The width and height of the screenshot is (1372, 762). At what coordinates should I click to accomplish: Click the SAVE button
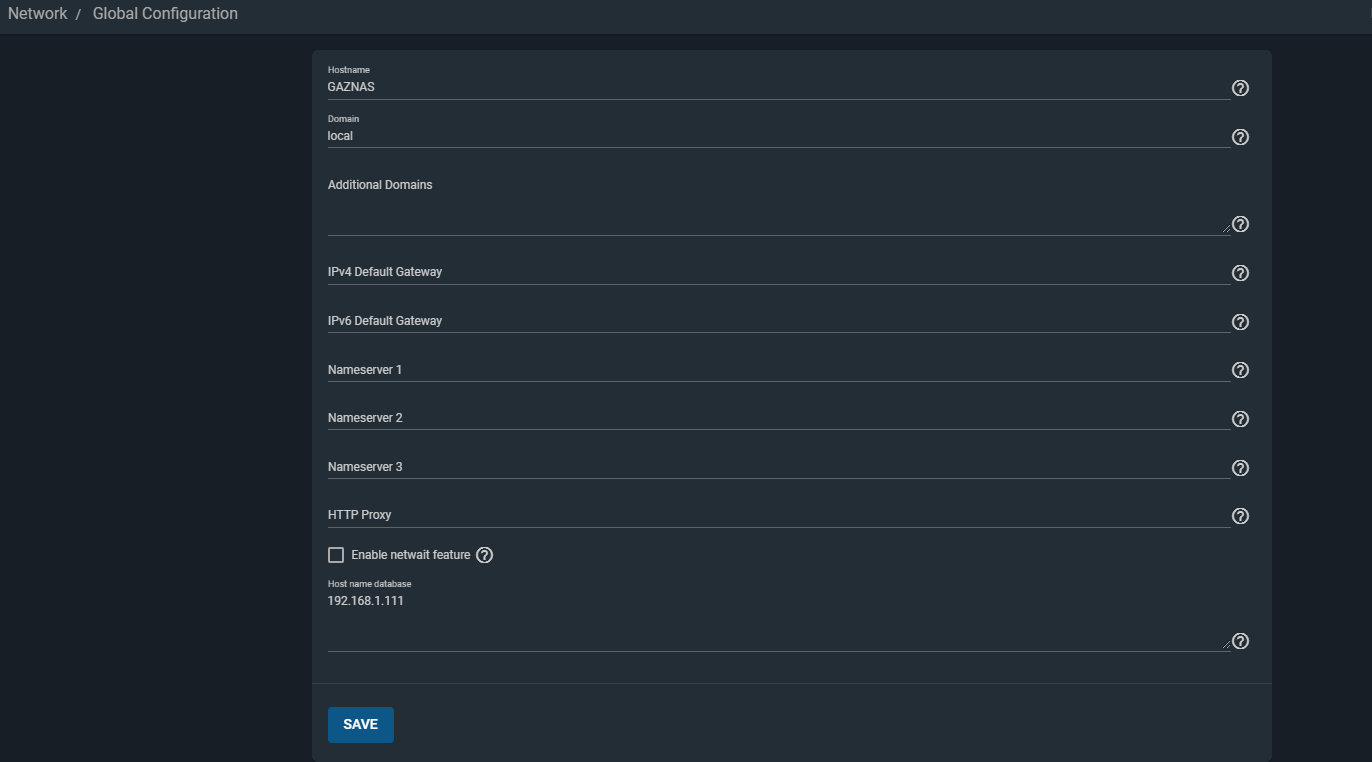point(360,725)
